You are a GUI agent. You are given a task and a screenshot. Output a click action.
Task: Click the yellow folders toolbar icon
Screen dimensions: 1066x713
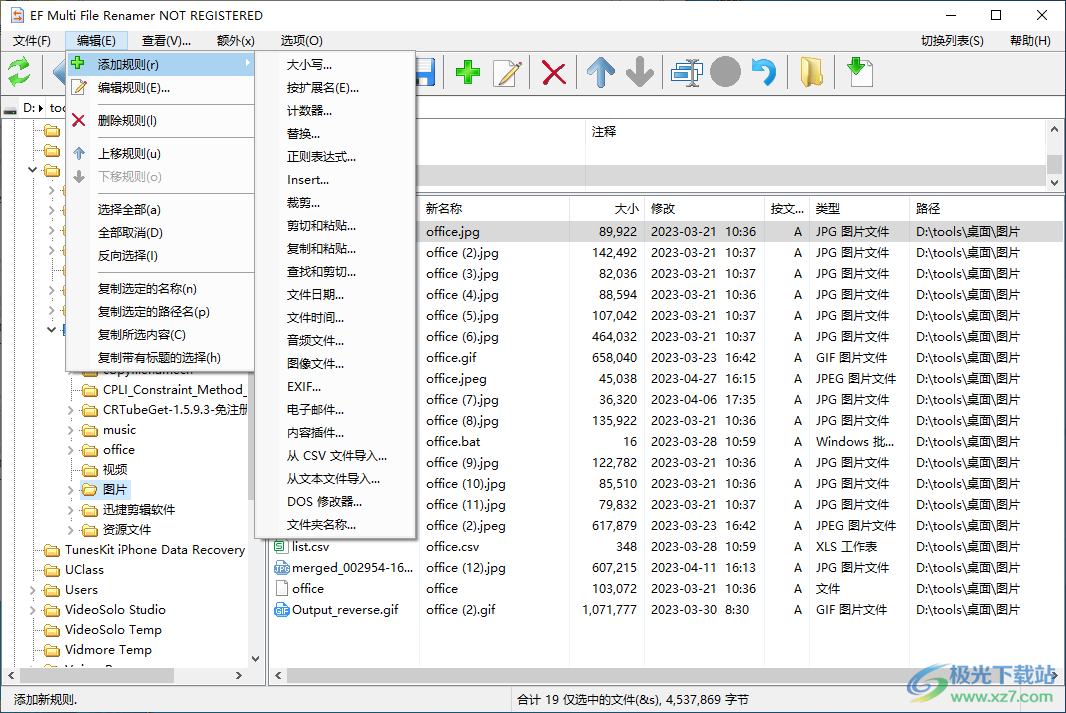click(x=811, y=72)
